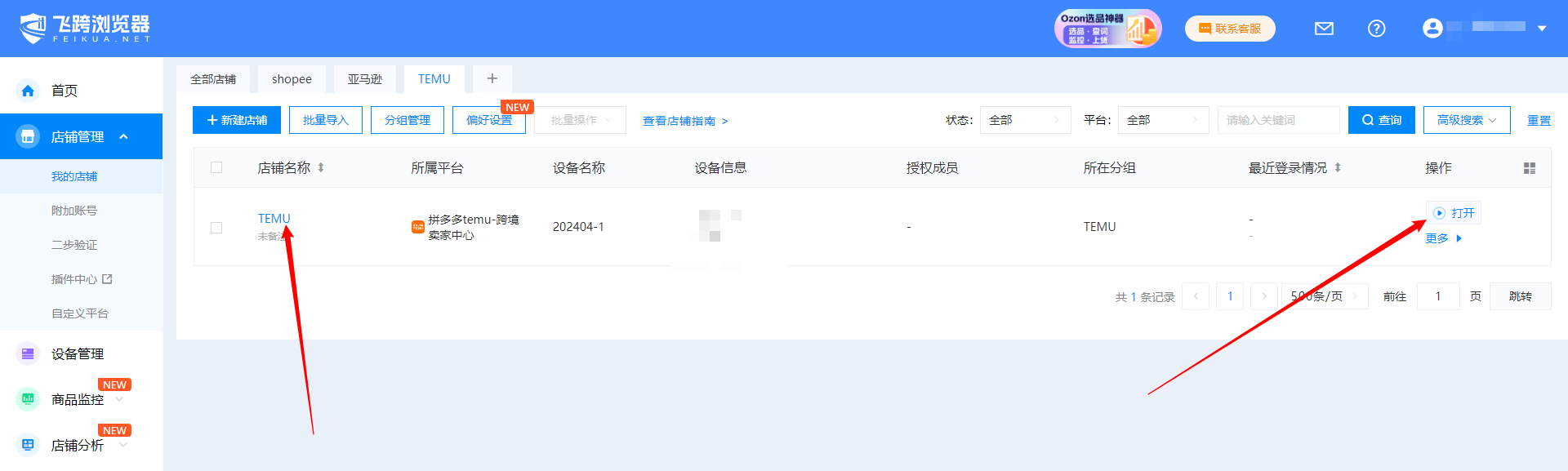Toggle the select-all checkbox in table header
The image size is (1568, 471).
(216, 167)
